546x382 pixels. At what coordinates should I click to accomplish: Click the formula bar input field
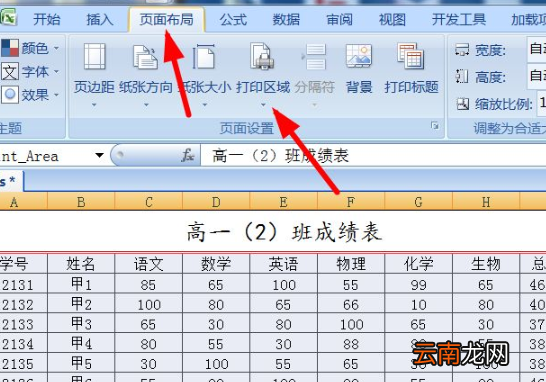(x=373, y=156)
